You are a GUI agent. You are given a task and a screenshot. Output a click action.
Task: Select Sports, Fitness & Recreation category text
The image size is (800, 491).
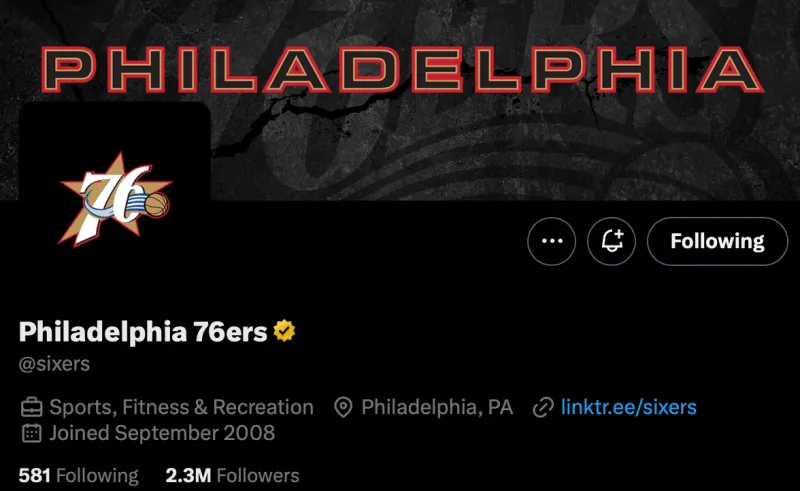coord(181,407)
